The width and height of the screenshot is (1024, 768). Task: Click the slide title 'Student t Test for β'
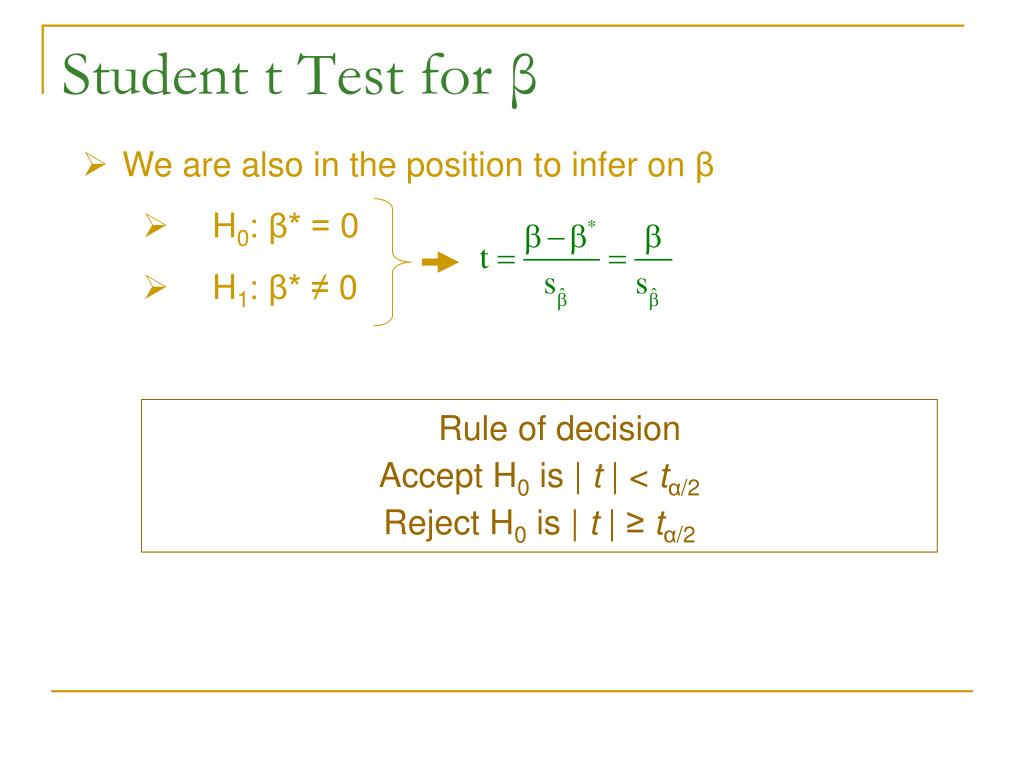[299, 78]
